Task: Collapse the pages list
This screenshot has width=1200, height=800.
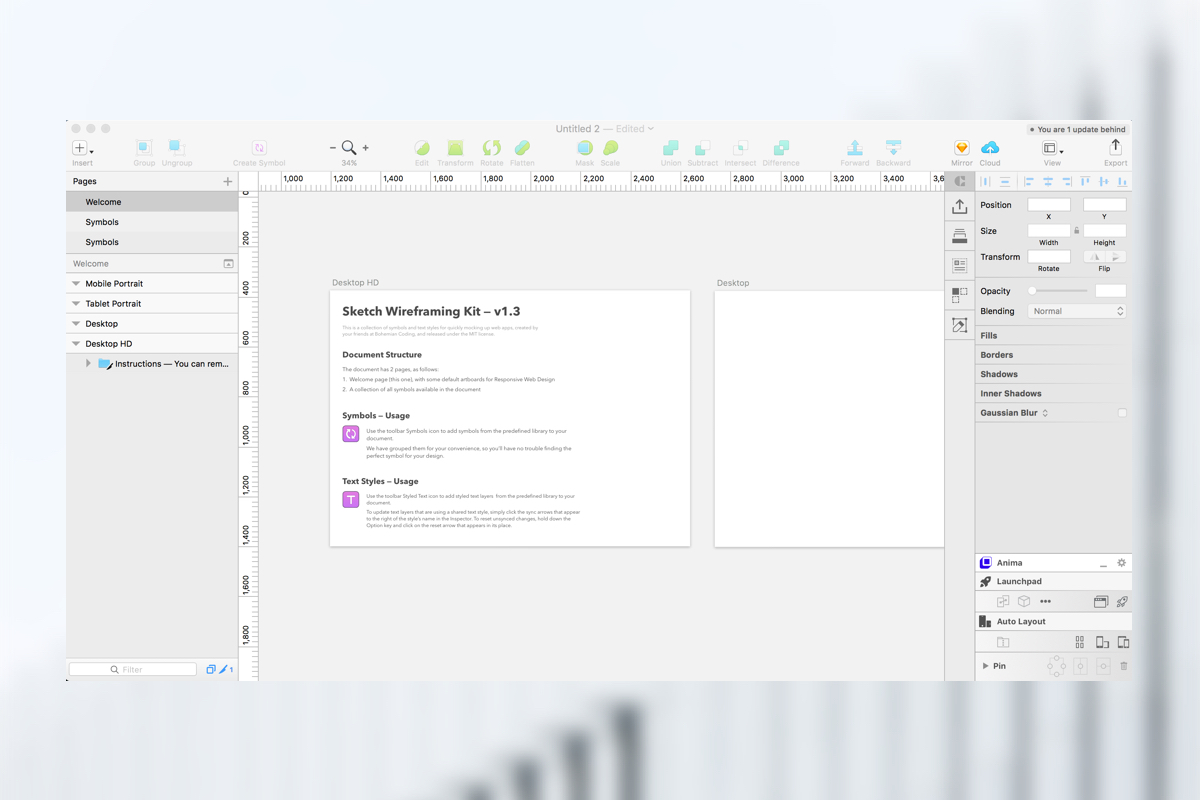Action: point(228,264)
